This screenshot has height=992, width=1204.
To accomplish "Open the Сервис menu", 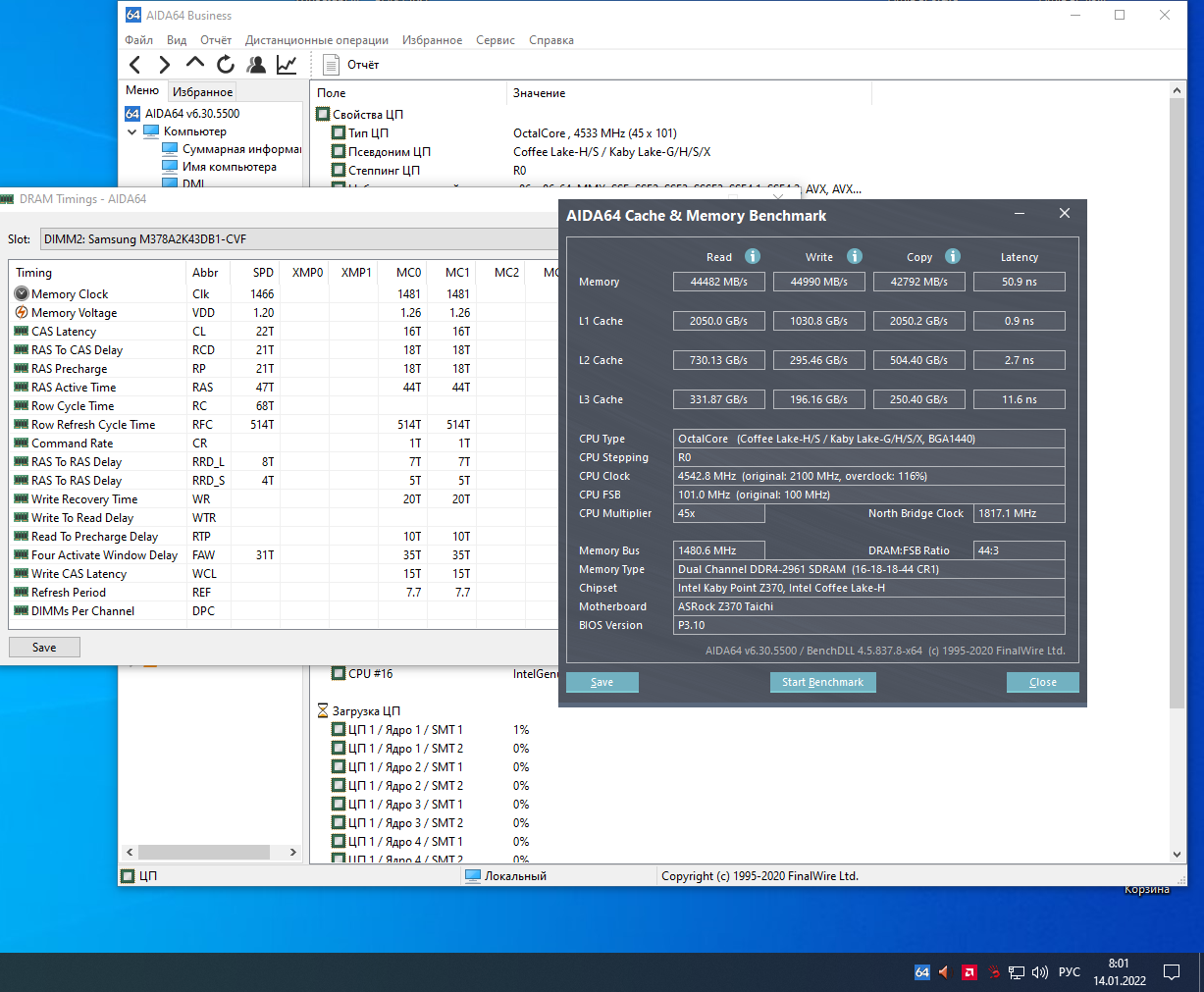I will (496, 40).
